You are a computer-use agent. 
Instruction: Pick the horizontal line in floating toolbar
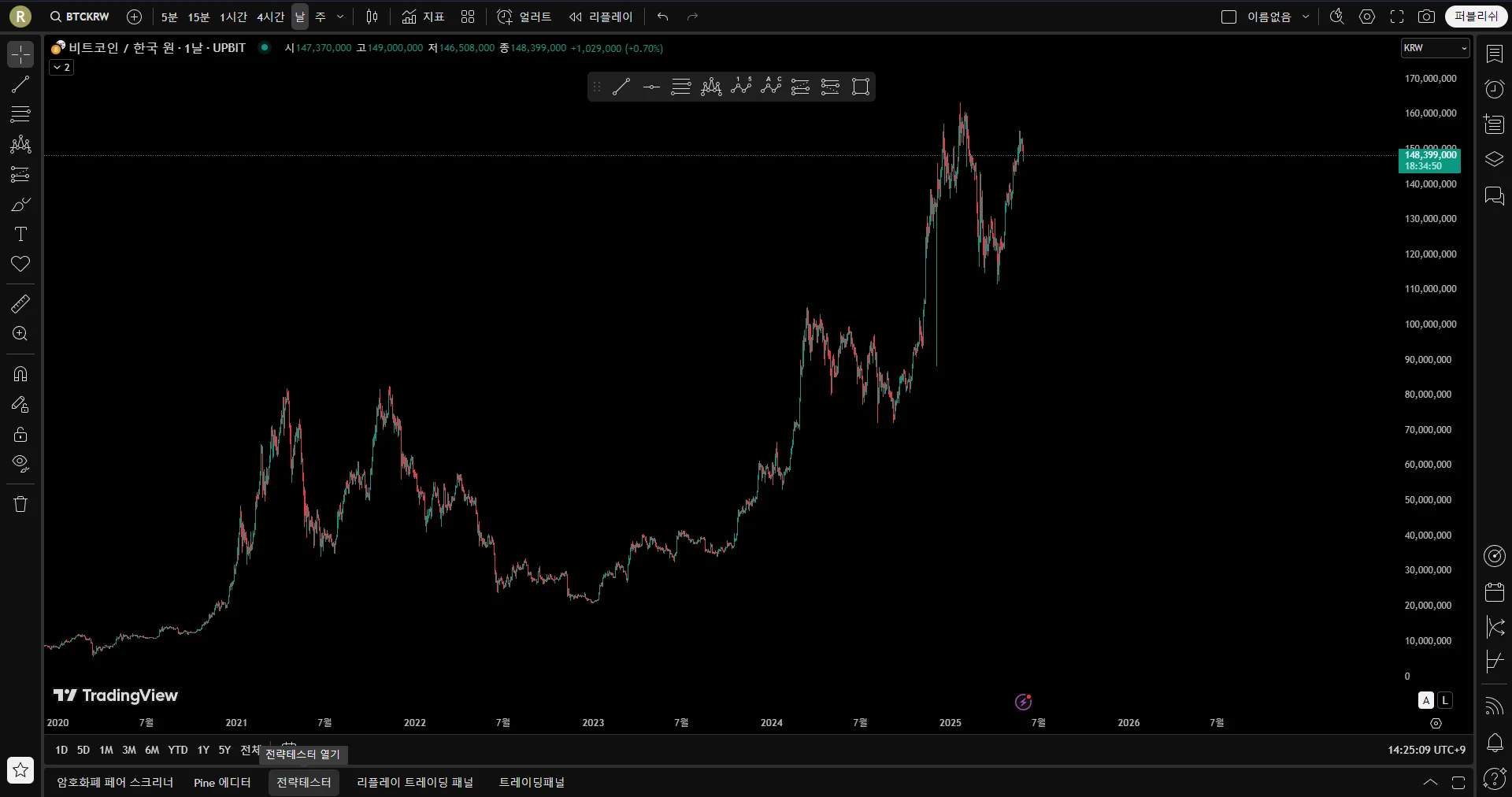[x=651, y=87]
